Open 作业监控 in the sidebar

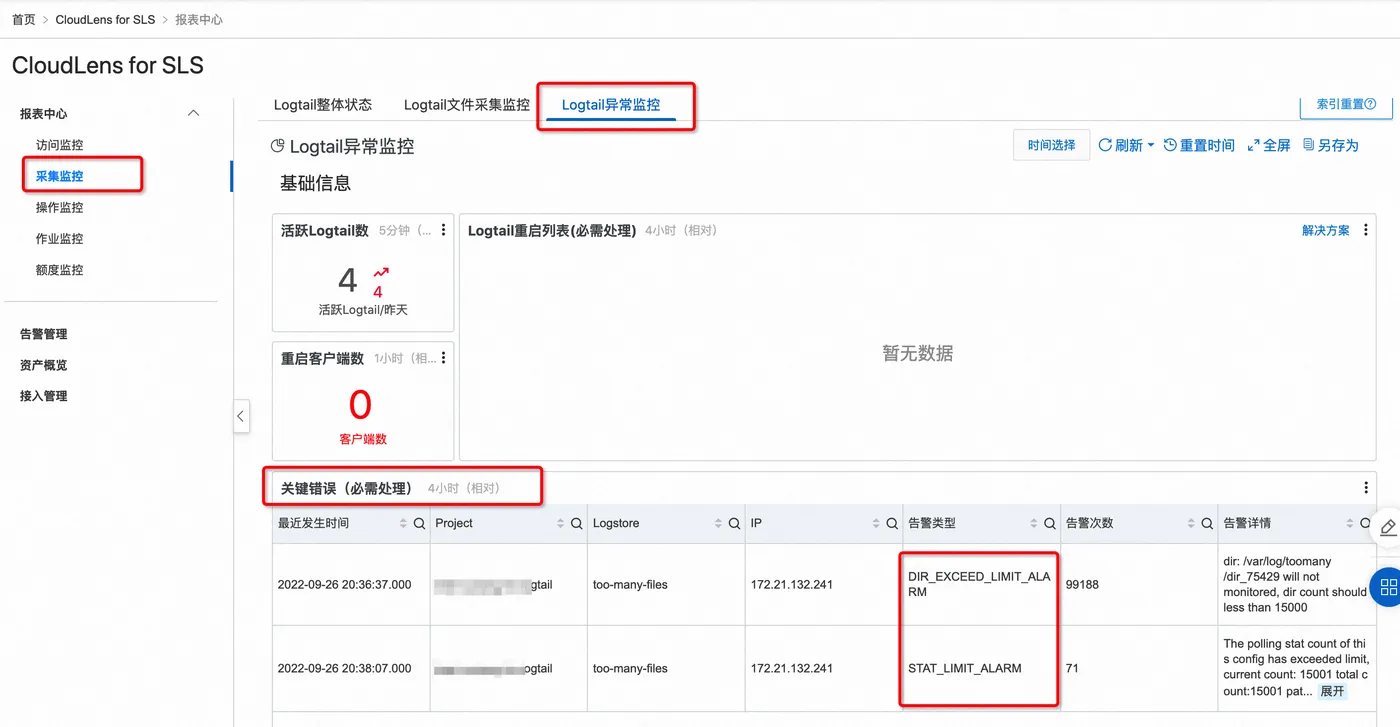[60, 239]
